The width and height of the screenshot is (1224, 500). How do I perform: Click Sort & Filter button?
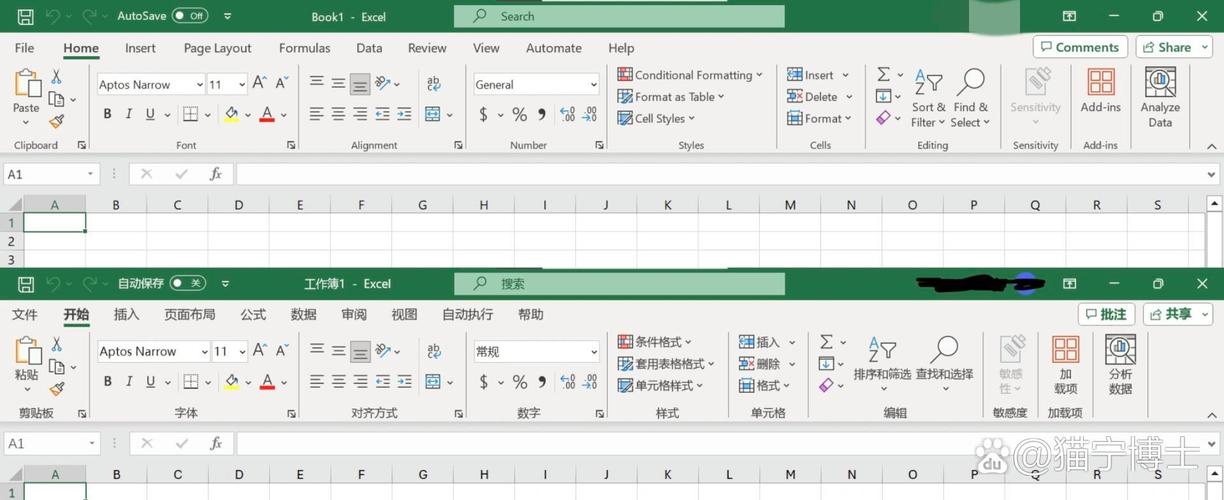click(x=928, y=98)
